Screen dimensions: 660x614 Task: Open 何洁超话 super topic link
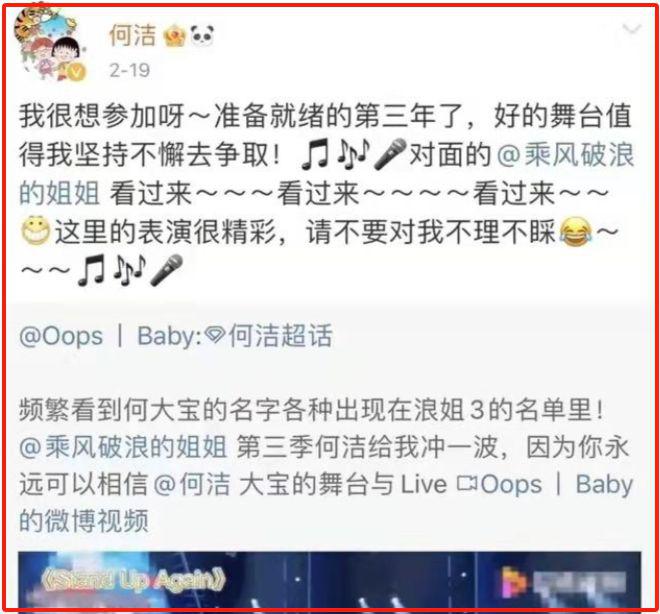pyautogui.click(x=280, y=335)
